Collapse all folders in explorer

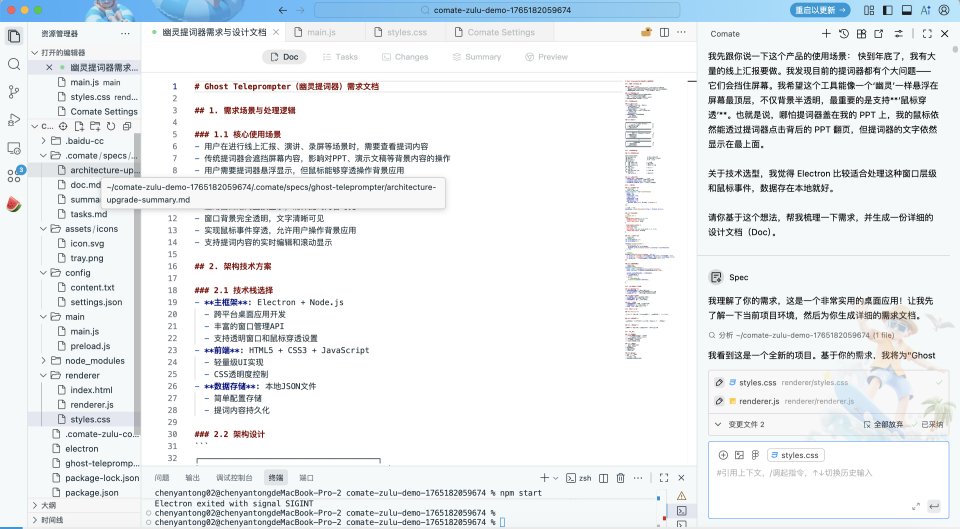pyautogui.click(x=127, y=126)
